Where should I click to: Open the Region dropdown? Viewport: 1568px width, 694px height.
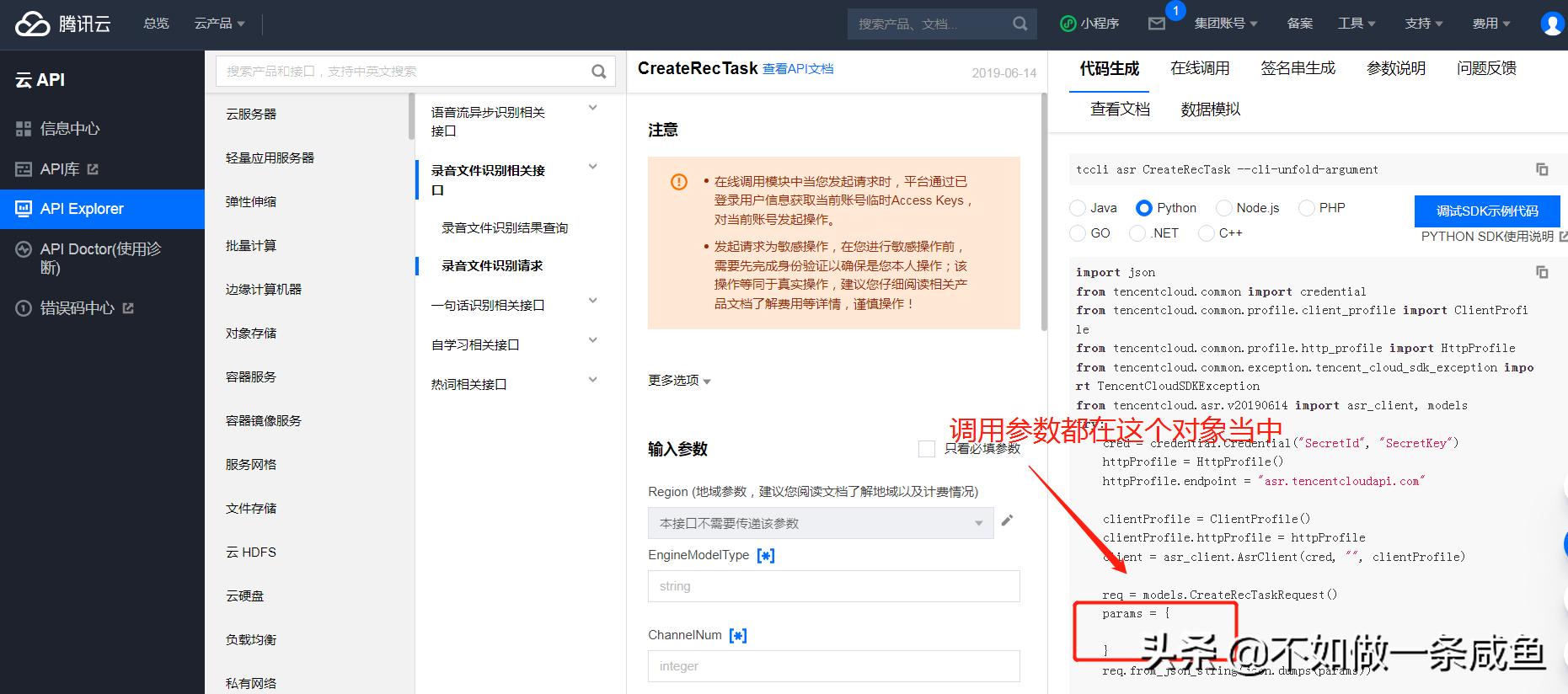(x=821, y=523)
